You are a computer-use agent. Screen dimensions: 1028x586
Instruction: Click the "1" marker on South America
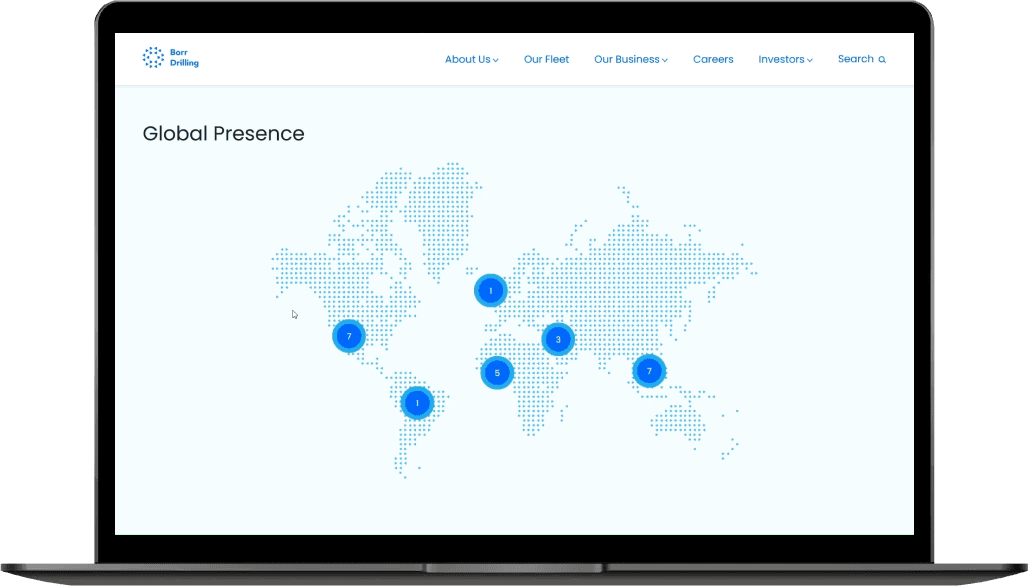click(417, 402)
